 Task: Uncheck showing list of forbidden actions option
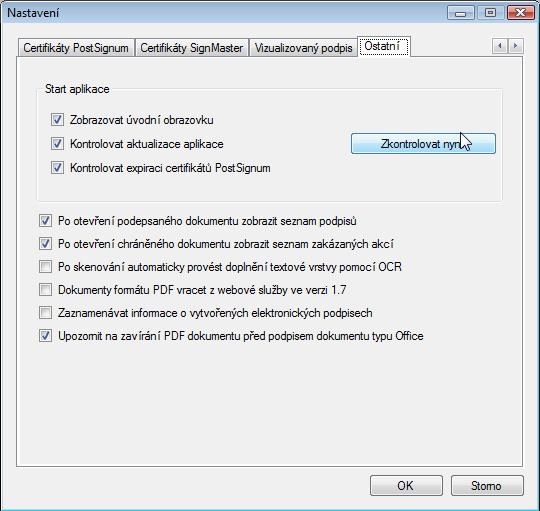(x=45, y=244)
